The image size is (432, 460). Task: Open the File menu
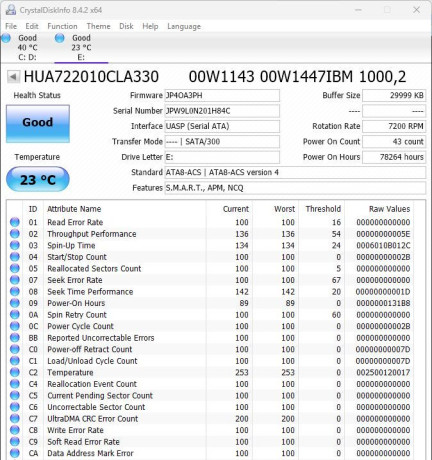[11, 26]
